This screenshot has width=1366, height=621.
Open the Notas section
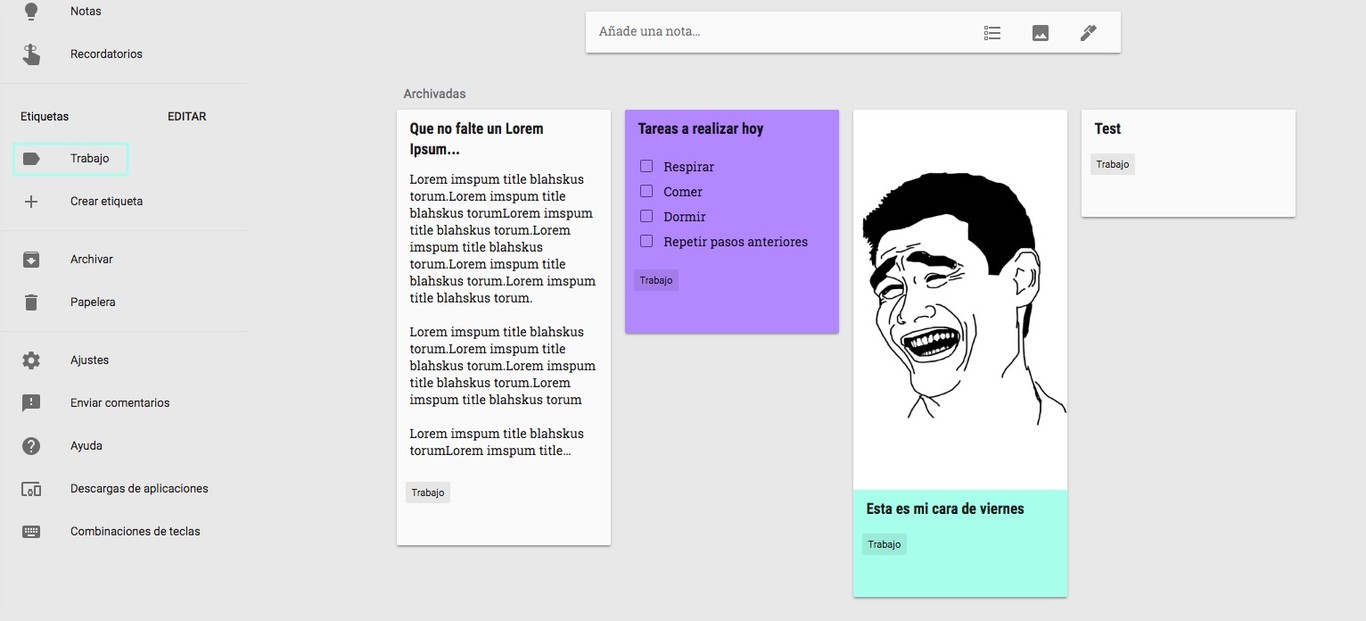point(86,11)
